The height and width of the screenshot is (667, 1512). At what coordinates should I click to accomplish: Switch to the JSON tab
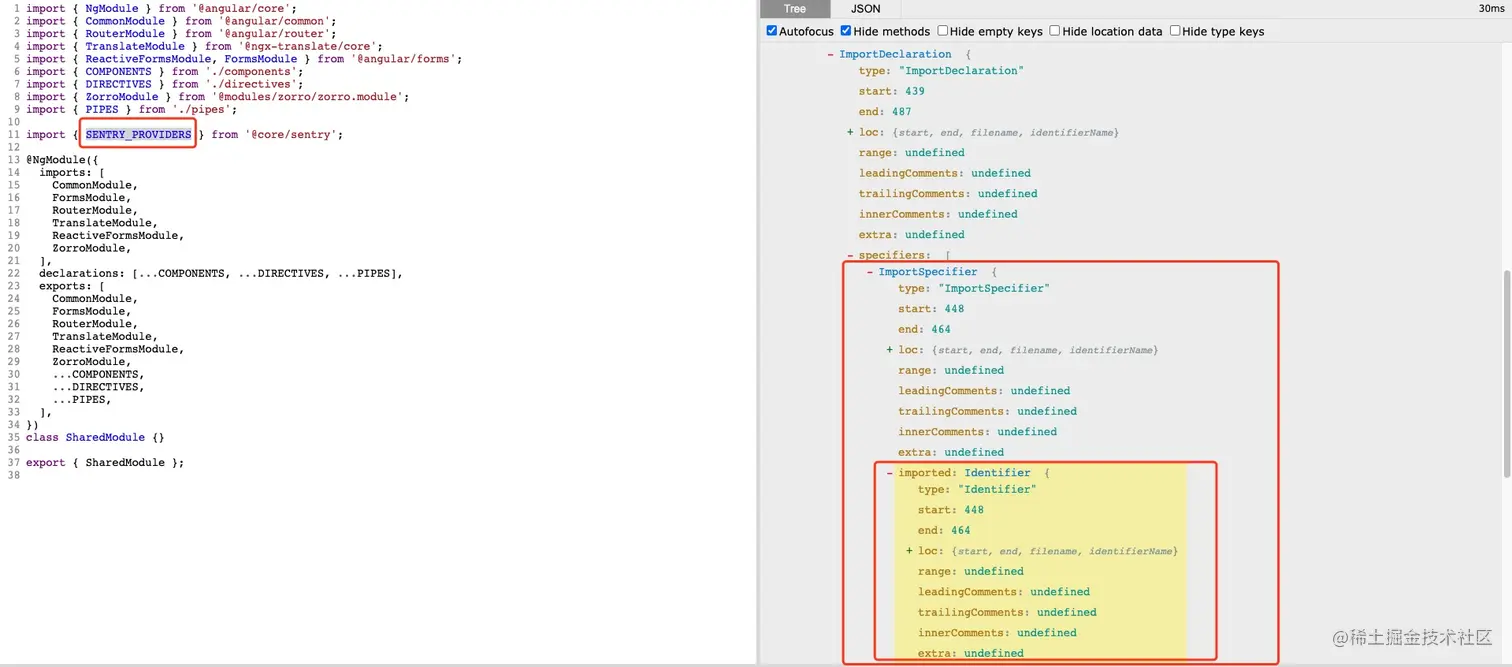[865, 9]
